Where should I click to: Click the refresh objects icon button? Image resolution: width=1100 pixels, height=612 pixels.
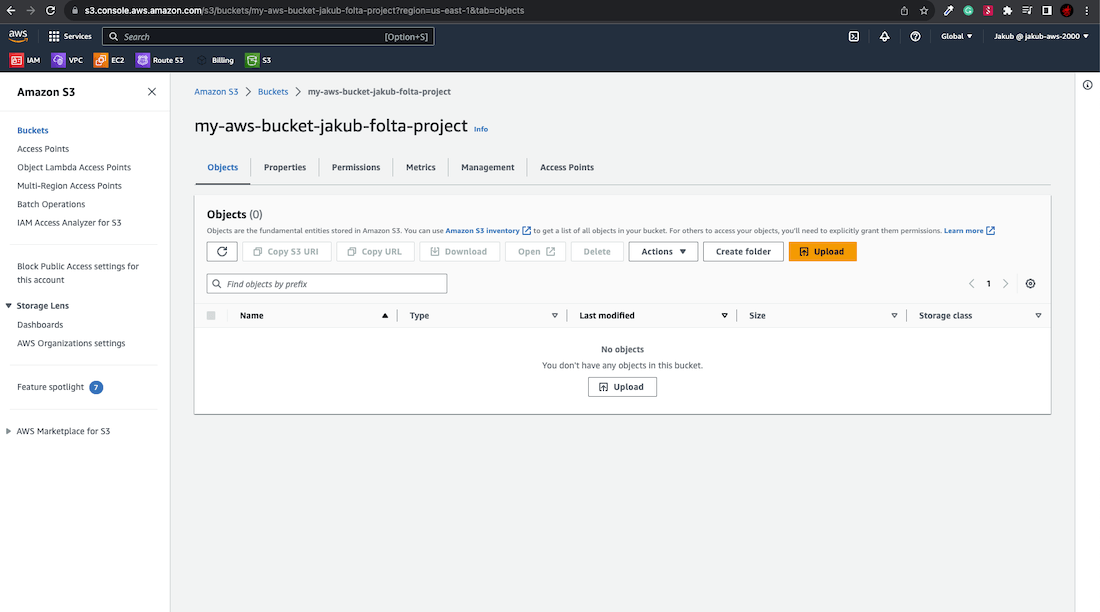click(x=222, y=252)
